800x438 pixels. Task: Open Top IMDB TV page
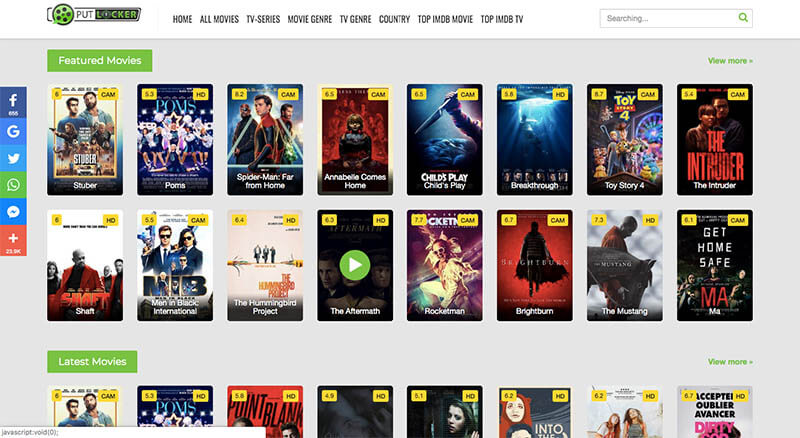pos(502,19)
